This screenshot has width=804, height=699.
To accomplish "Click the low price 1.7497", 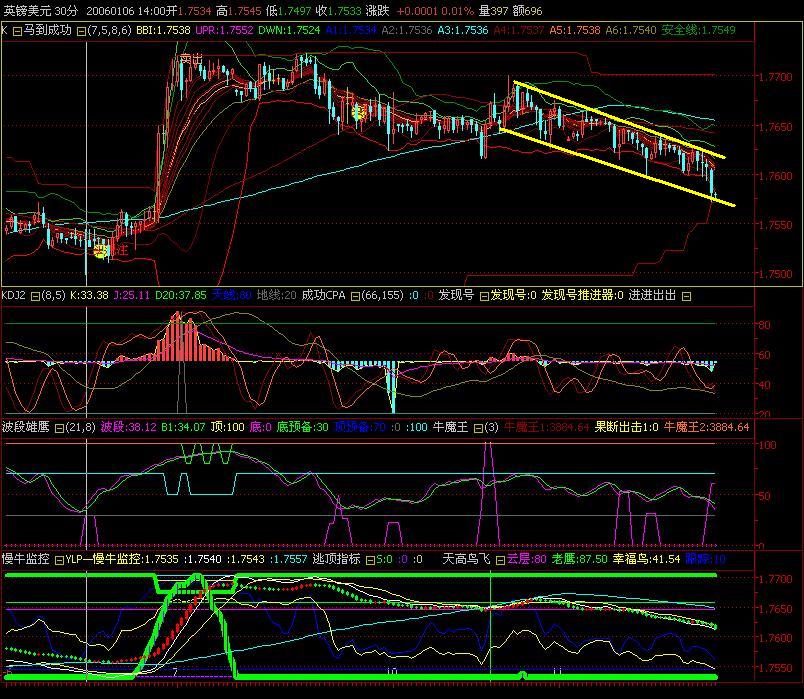I will 294,11.
